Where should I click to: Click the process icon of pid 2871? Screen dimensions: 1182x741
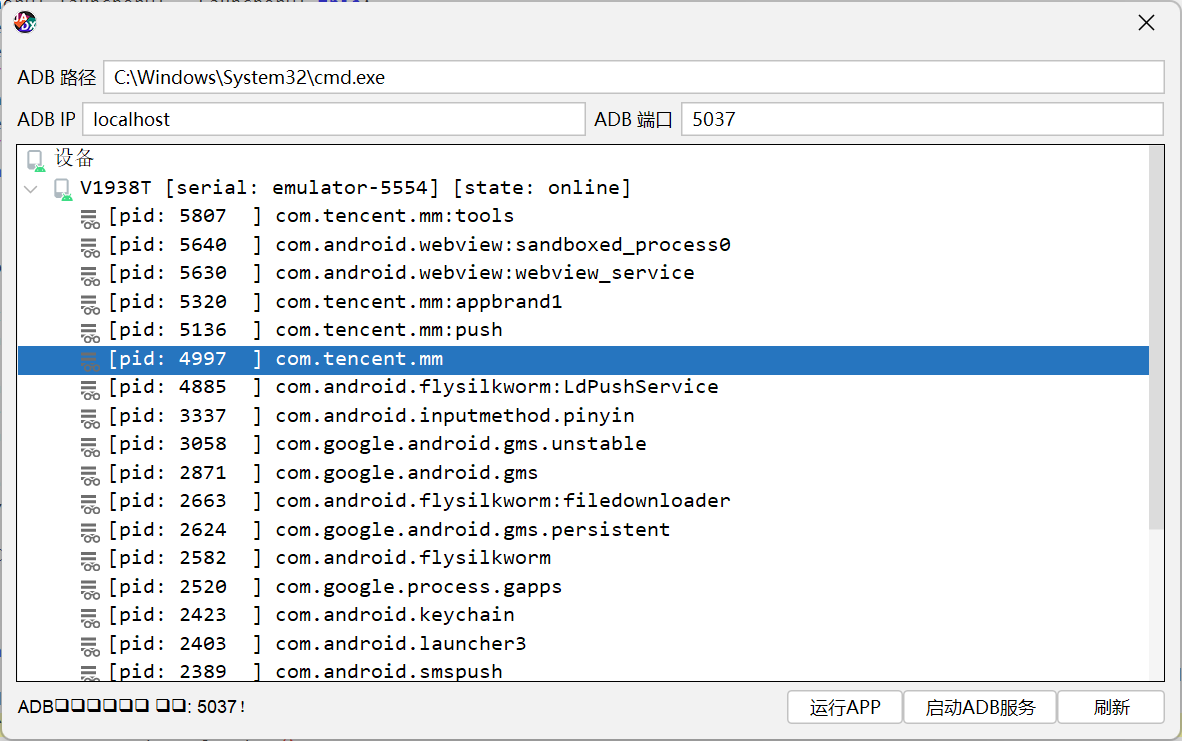click(x=90, y=474)
